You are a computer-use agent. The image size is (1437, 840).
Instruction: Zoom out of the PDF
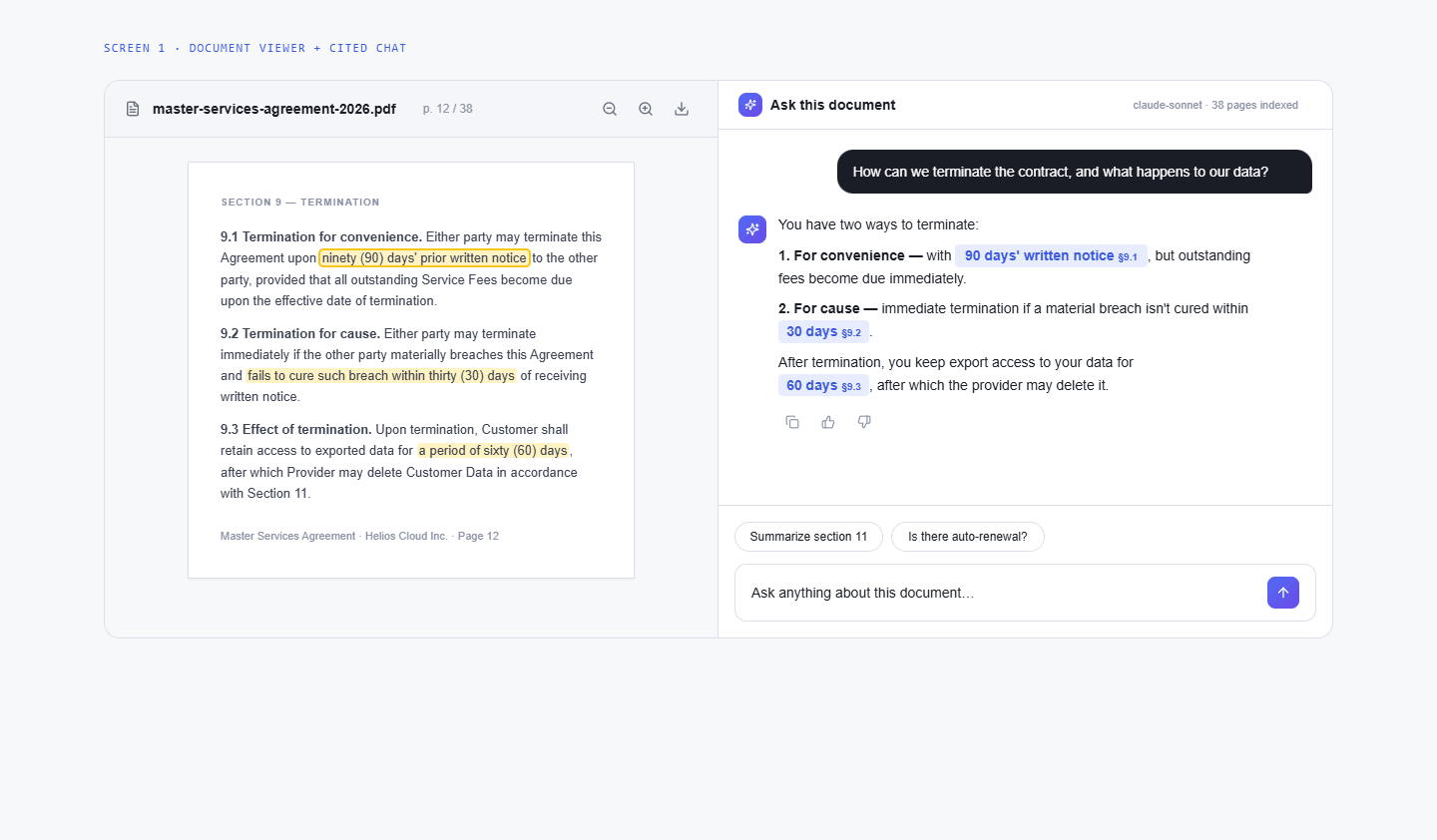[610, 109]
